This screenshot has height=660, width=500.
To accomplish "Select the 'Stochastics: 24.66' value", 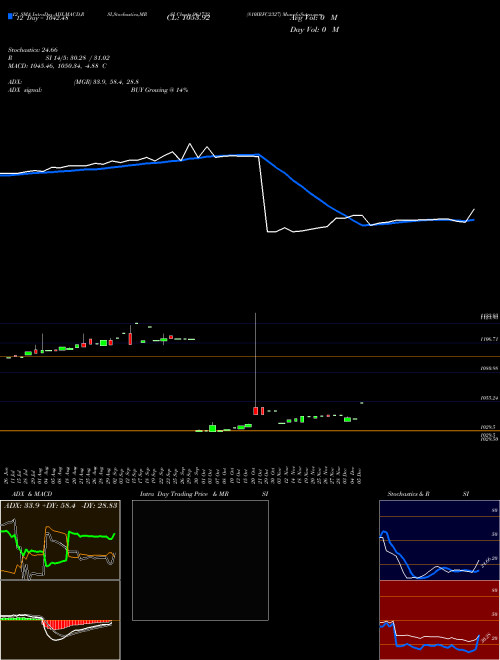I will [x=33, y=50].
